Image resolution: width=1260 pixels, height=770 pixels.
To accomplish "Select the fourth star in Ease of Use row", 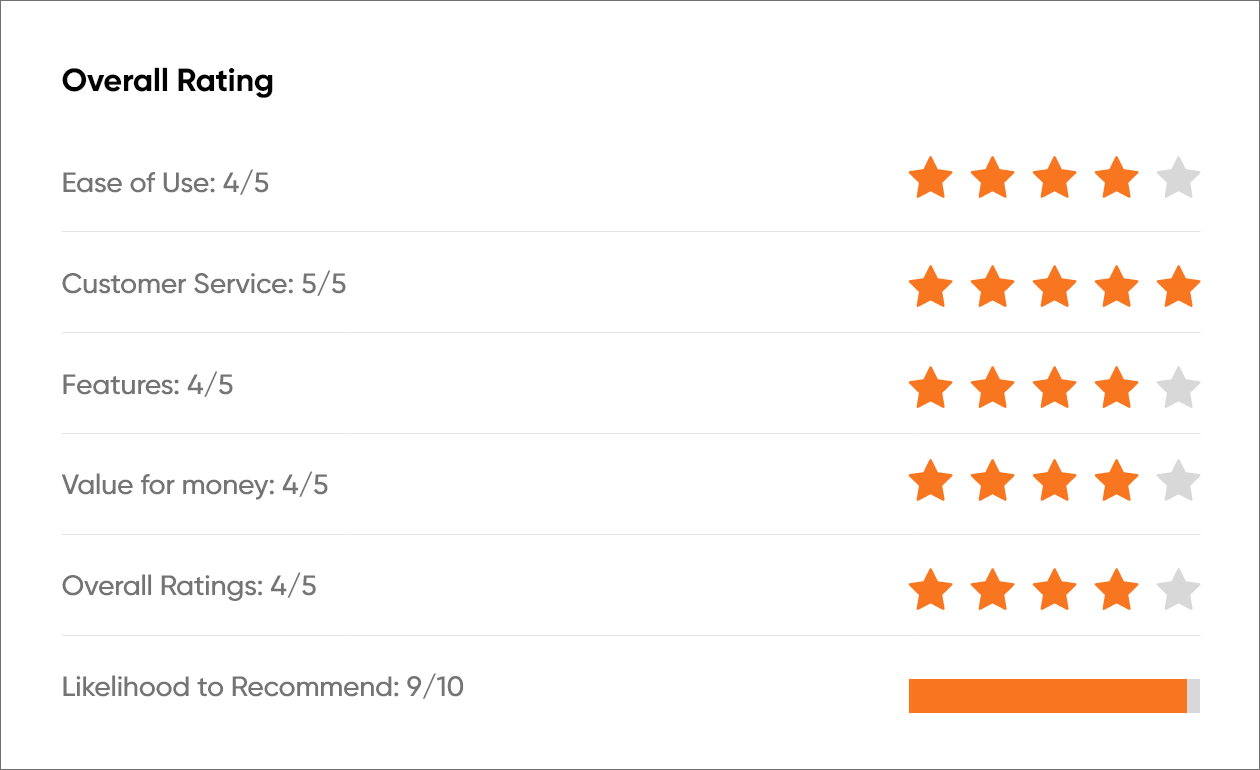I will pos(1116,180).
